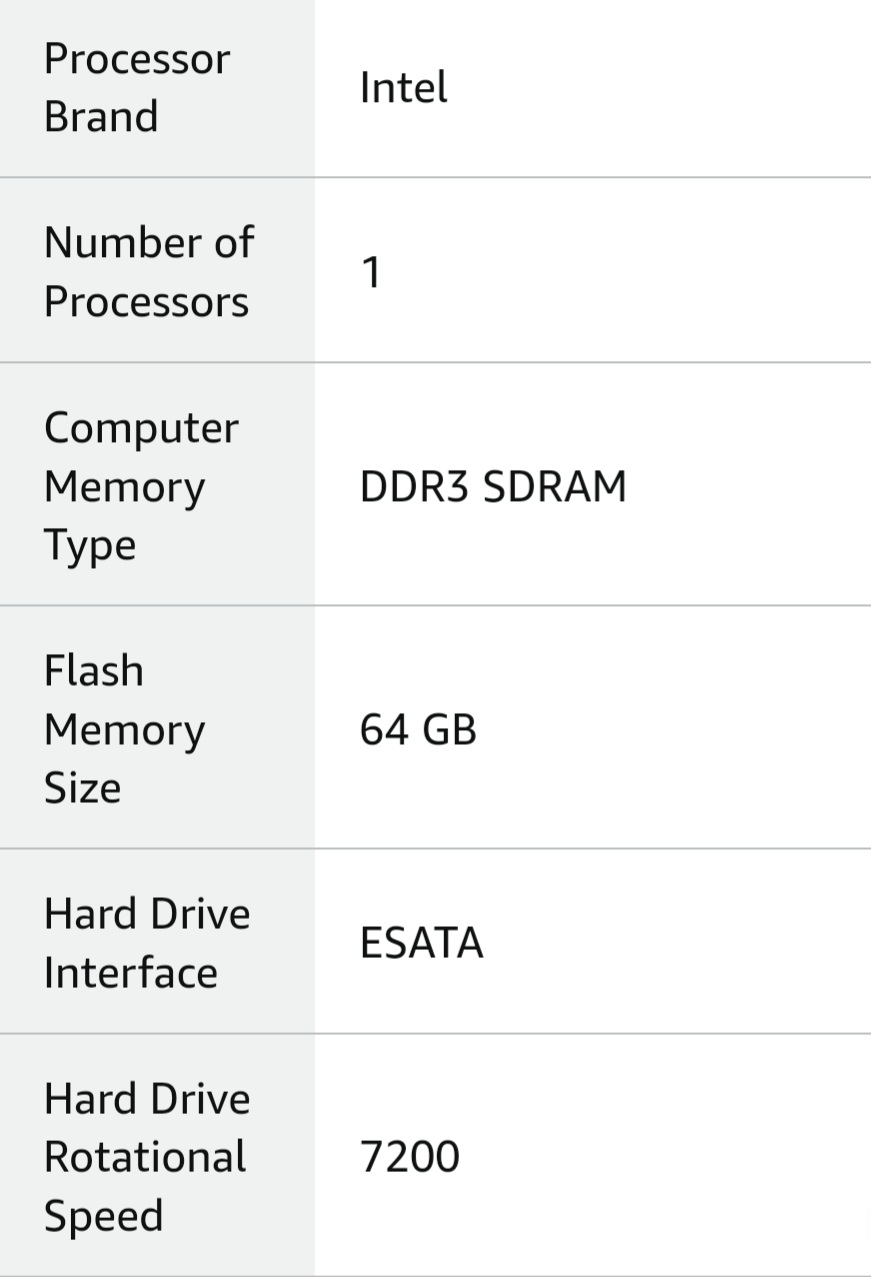This screenshot has height=1277, width=871.
Task: Click the "Processor Brand" label
Action: point(136,88)
